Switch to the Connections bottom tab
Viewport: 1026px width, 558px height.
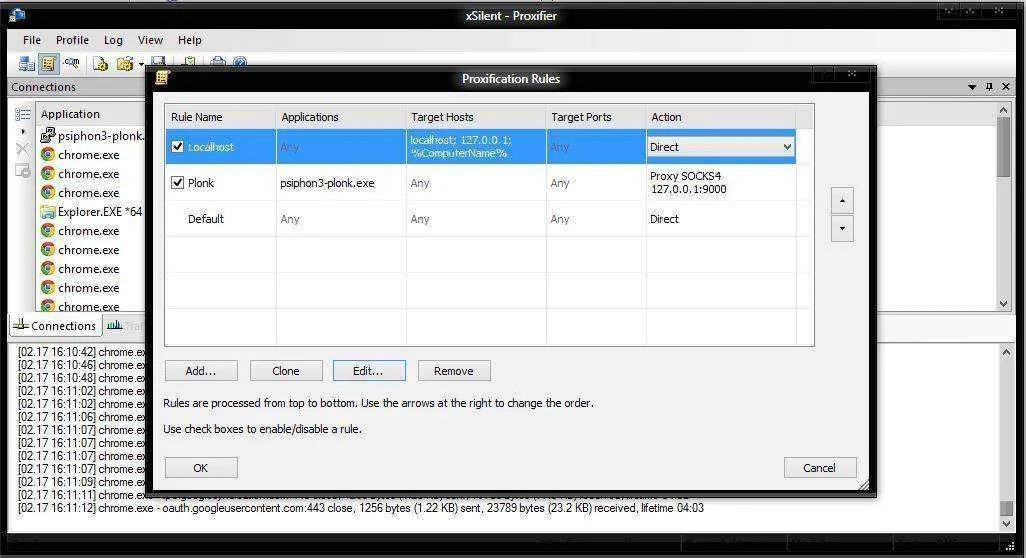tap(55, 325)
